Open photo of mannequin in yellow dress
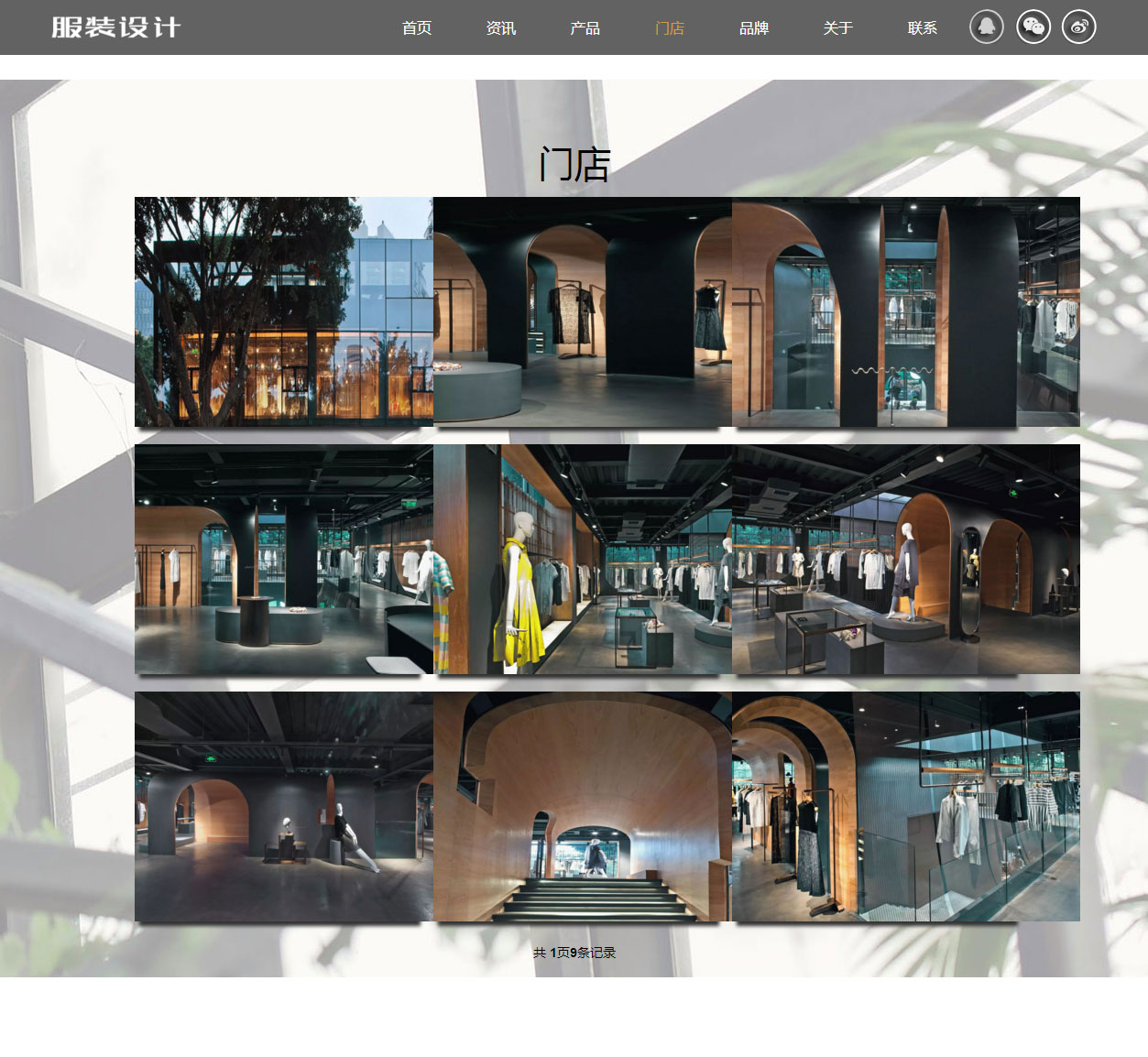 pos(583,560)
